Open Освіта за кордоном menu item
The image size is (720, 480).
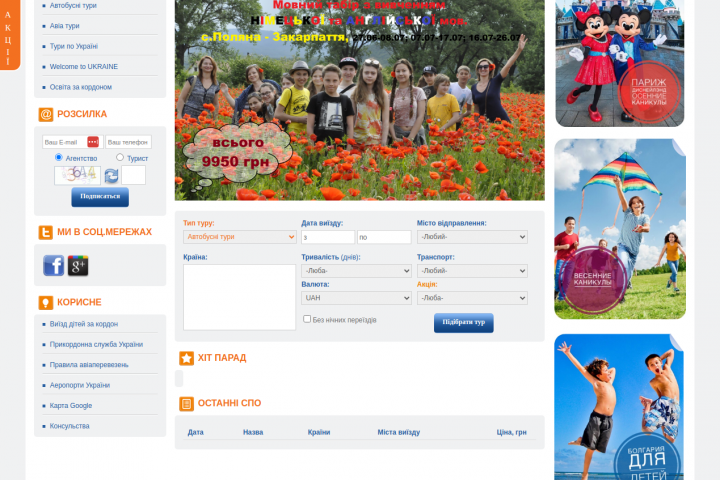tap(80, 87)
